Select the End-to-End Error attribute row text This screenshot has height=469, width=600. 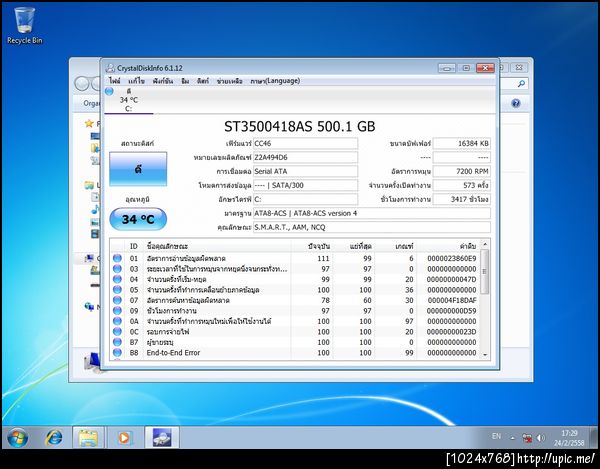(x=173, y=353)
